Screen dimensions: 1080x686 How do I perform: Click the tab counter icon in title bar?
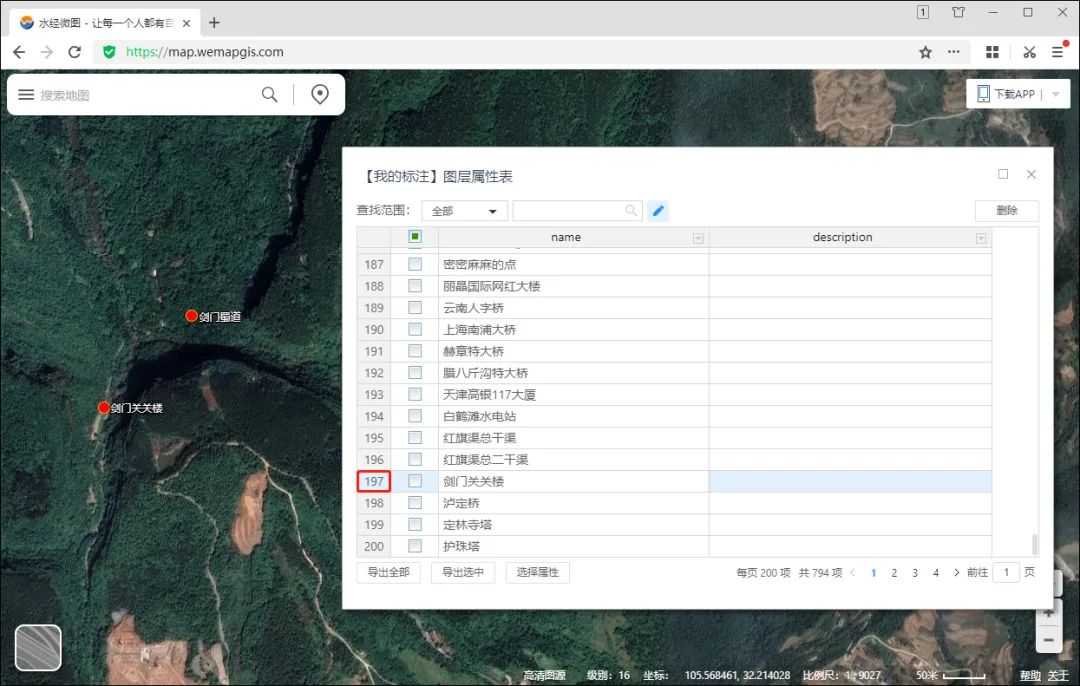(x=923, y=12)
